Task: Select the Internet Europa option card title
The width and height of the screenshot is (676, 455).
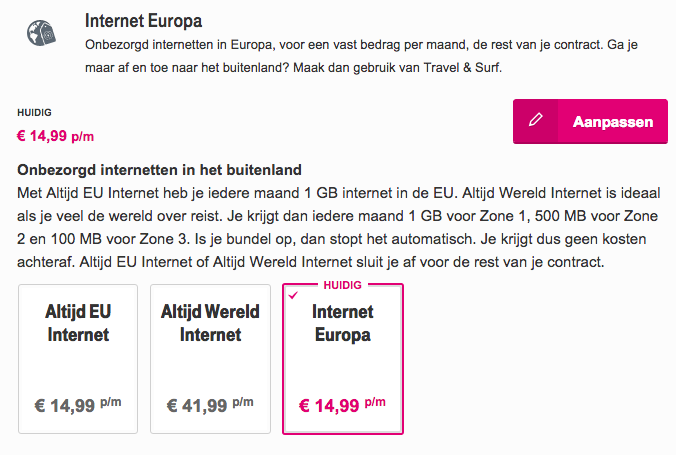Action: (343, 323)
